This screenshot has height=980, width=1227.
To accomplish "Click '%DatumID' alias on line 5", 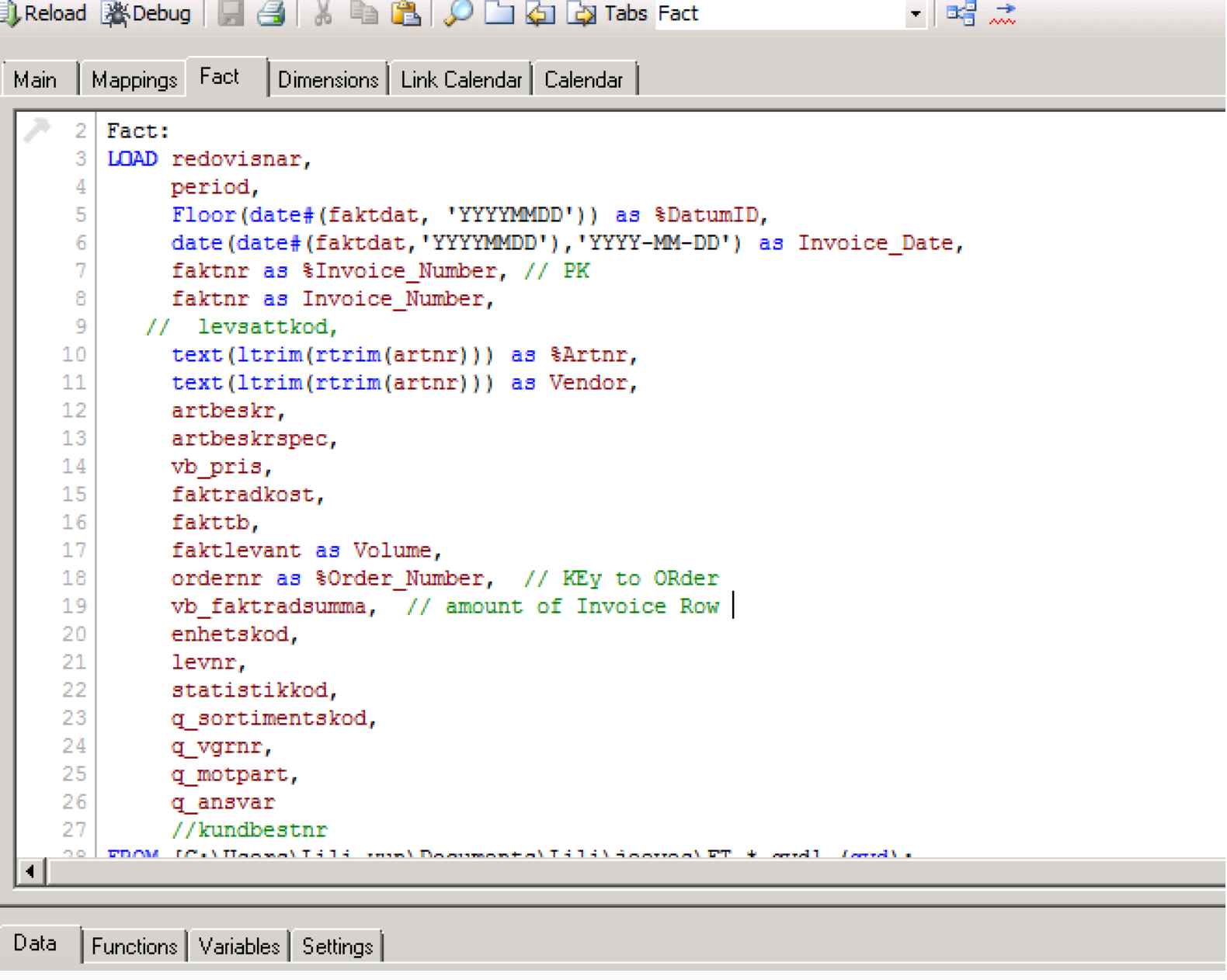I will pyautogui.click(x=706, y=215).
